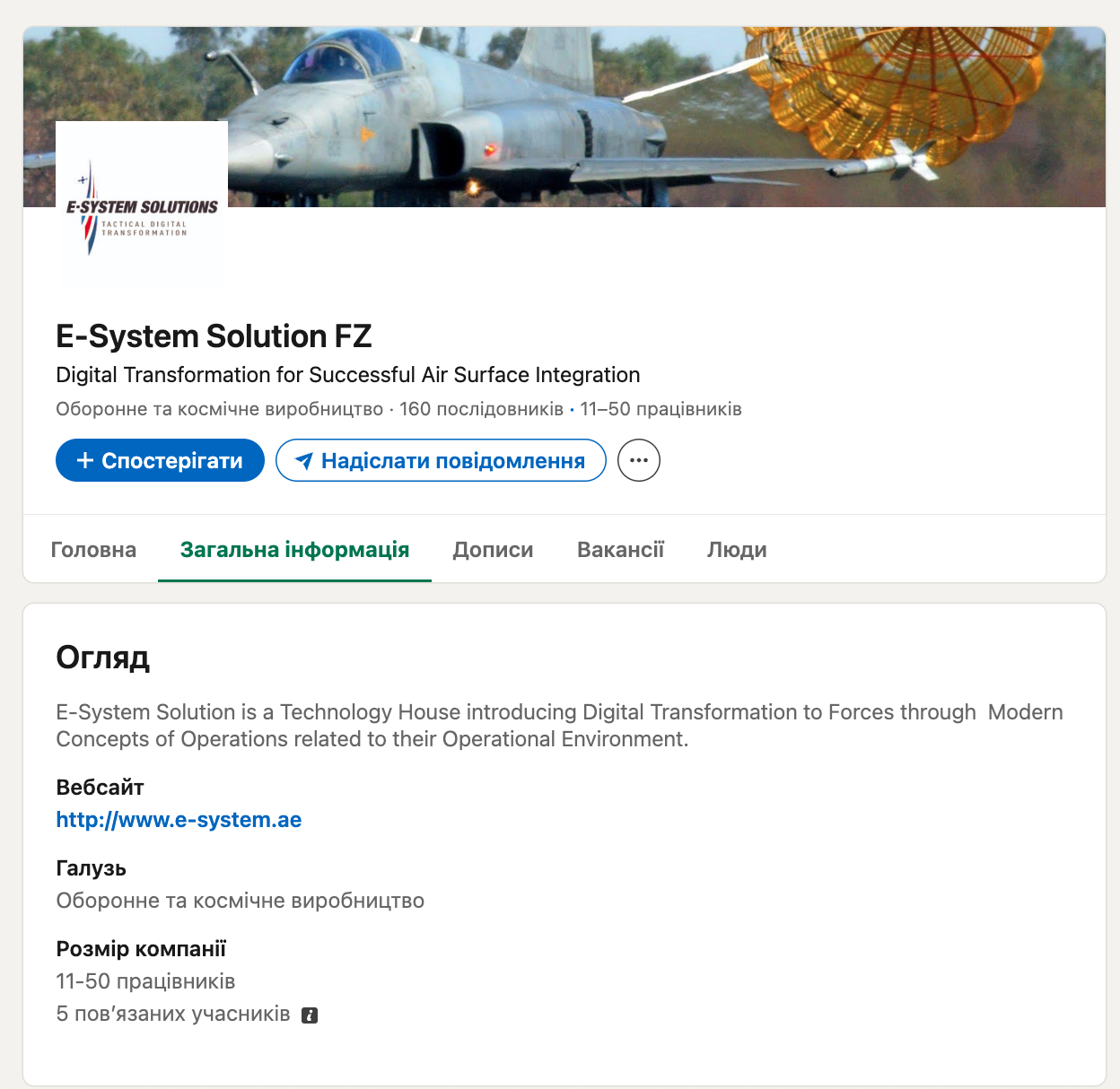The height and width of the screenshot is (1089, 1120).
Task: Click the E-System Solution FZ company title
Action: [x=214, y=335]
